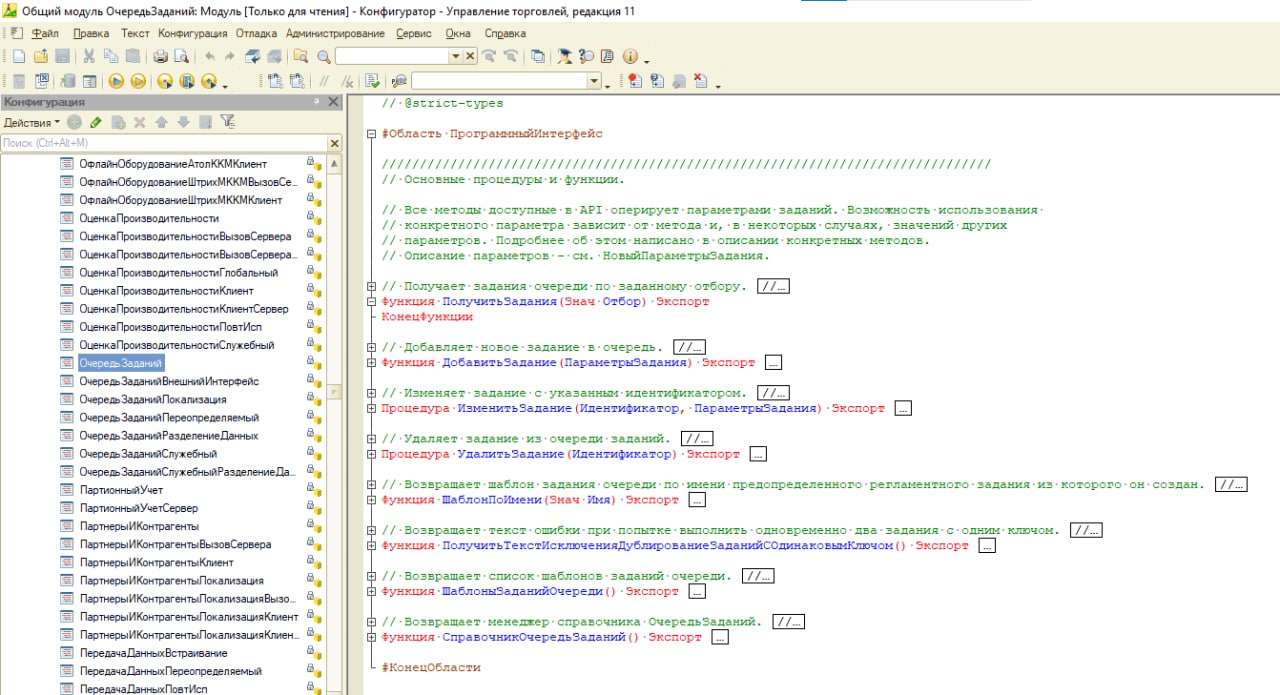Image resolution: width=1280 pixels, height=695 pixels.
Task: Open the Отладка menu
Action: (x=256, y=33)
